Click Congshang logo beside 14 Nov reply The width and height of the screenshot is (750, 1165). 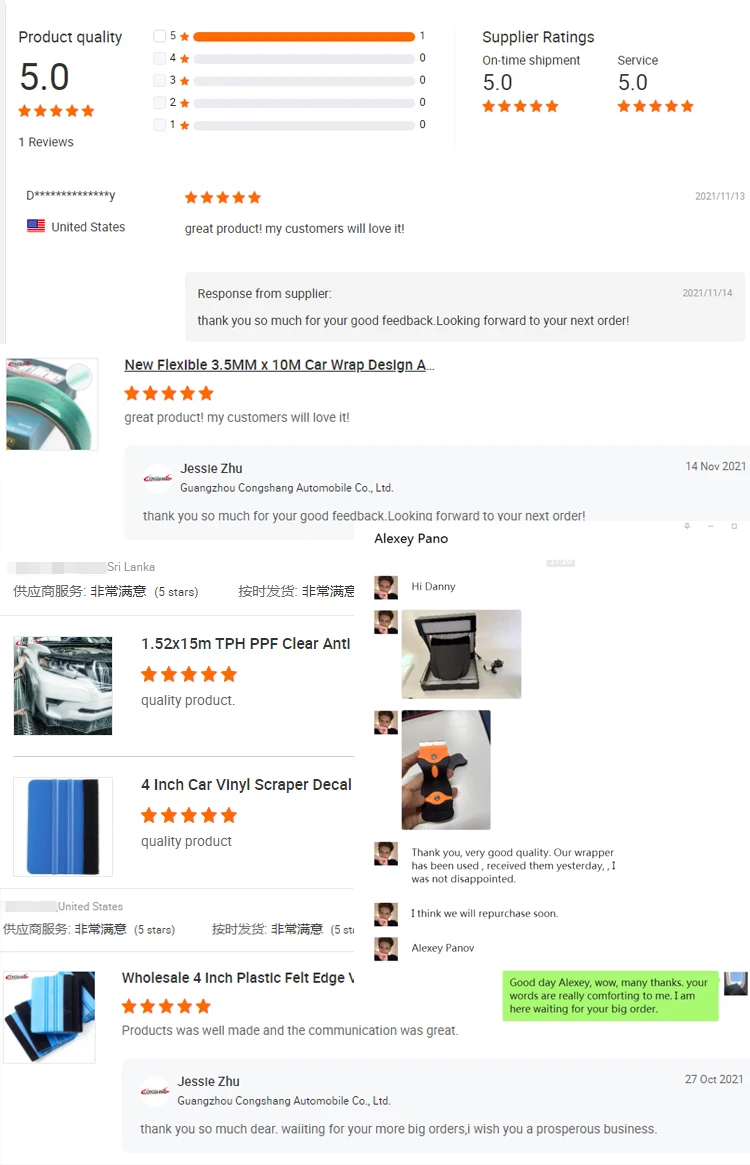pos(158,478)
